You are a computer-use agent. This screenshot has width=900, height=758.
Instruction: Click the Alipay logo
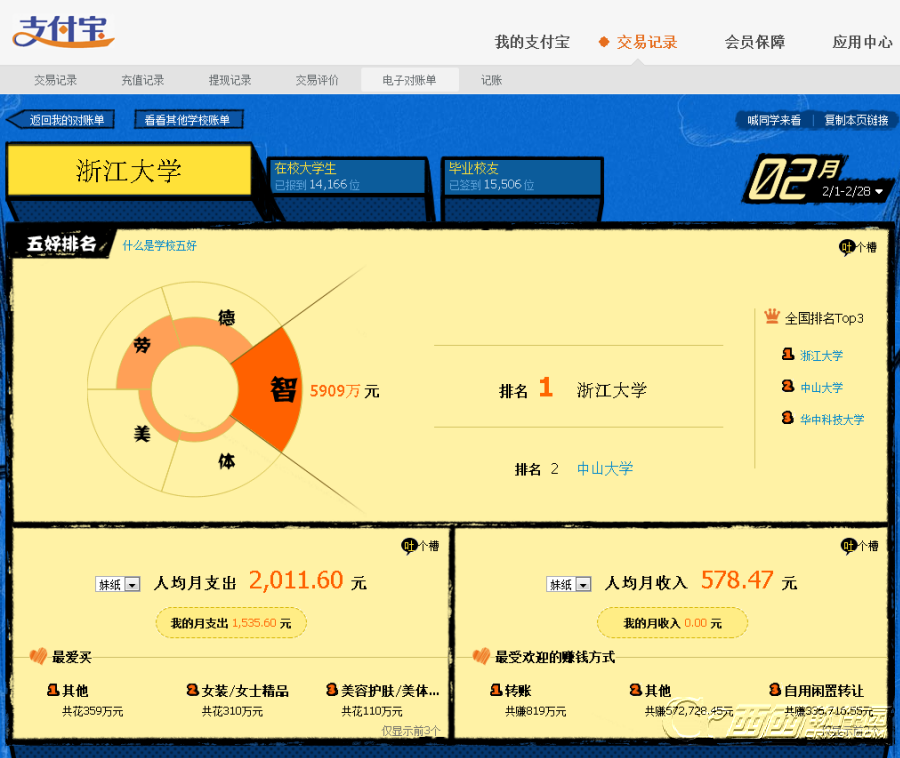point(63,32)
